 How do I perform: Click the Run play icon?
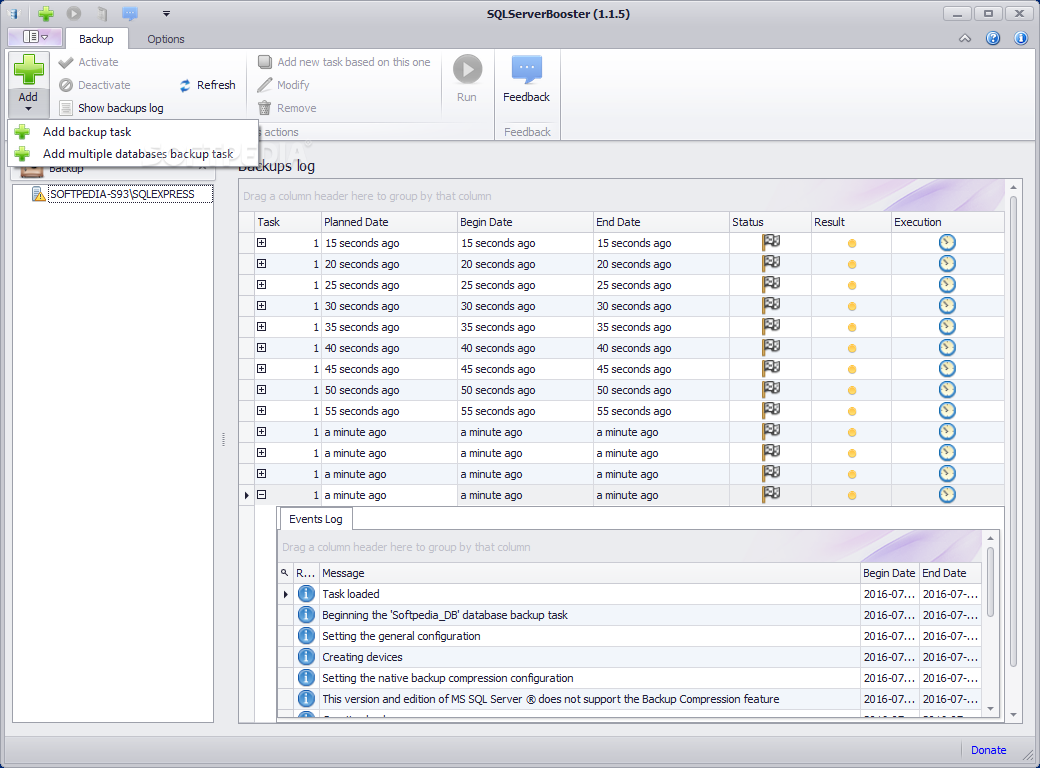(467, 69)
